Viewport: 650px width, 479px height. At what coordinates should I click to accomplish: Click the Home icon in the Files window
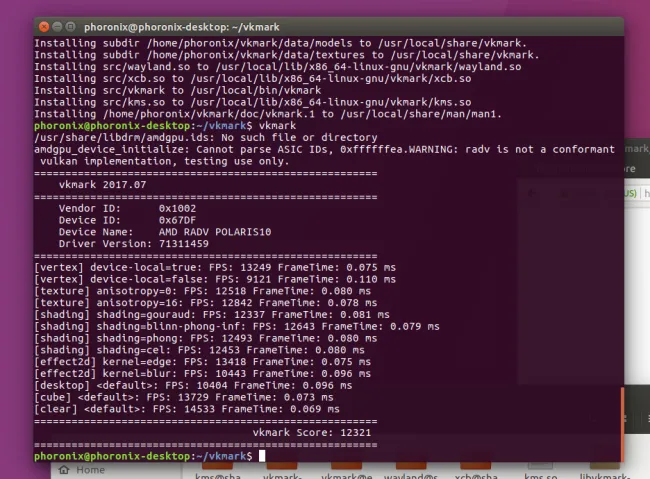(x=64, y=470)
